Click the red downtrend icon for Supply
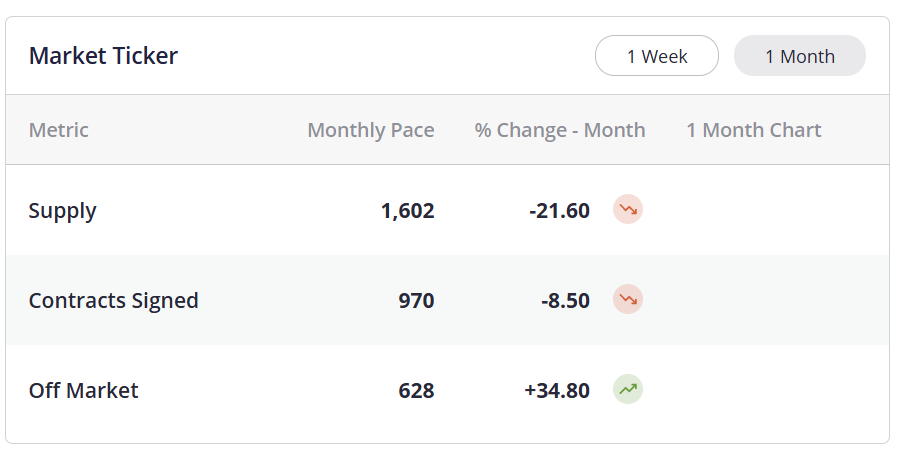 (x=628, y=209)
